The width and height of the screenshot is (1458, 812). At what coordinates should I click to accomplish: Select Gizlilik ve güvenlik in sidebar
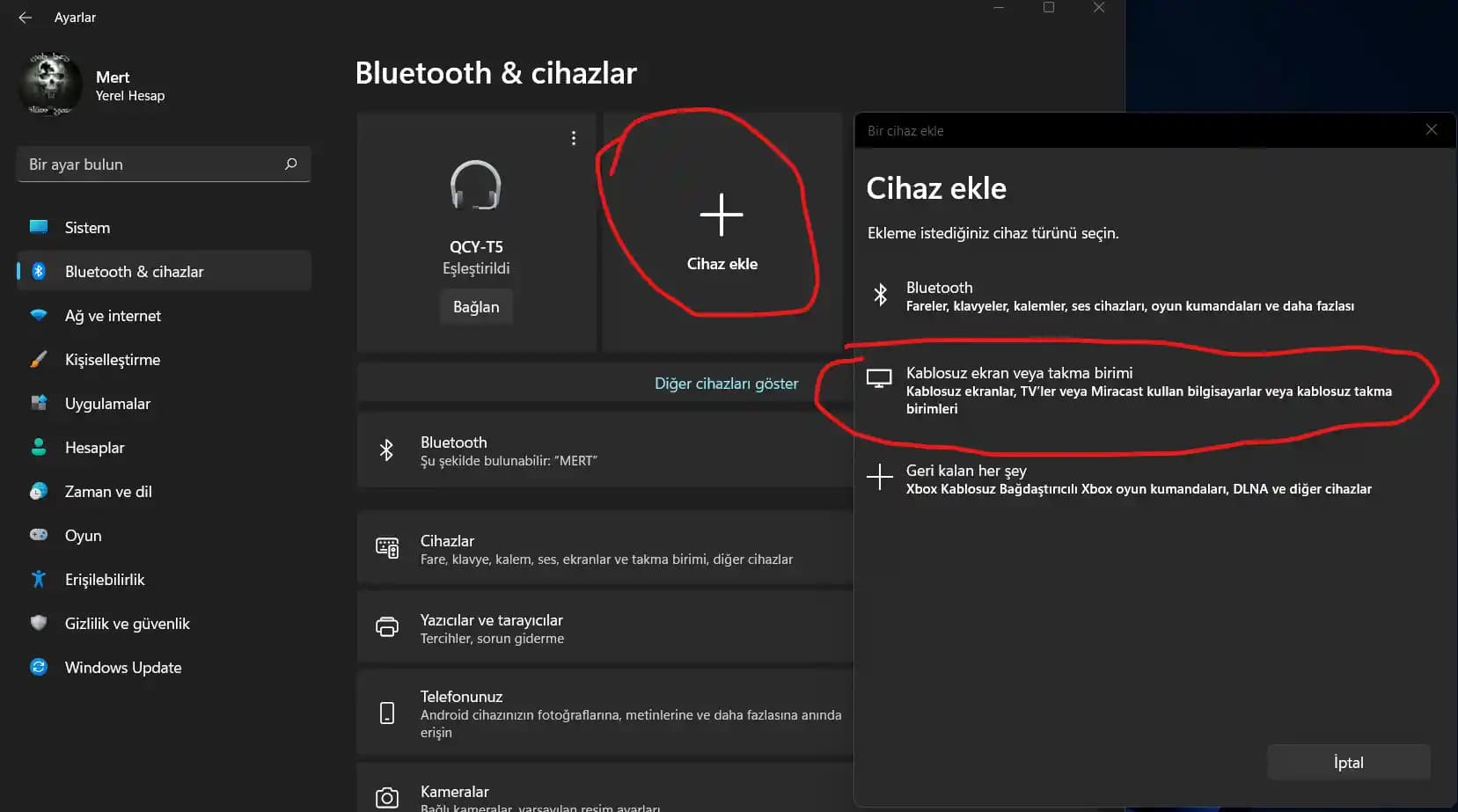point(128,623)
